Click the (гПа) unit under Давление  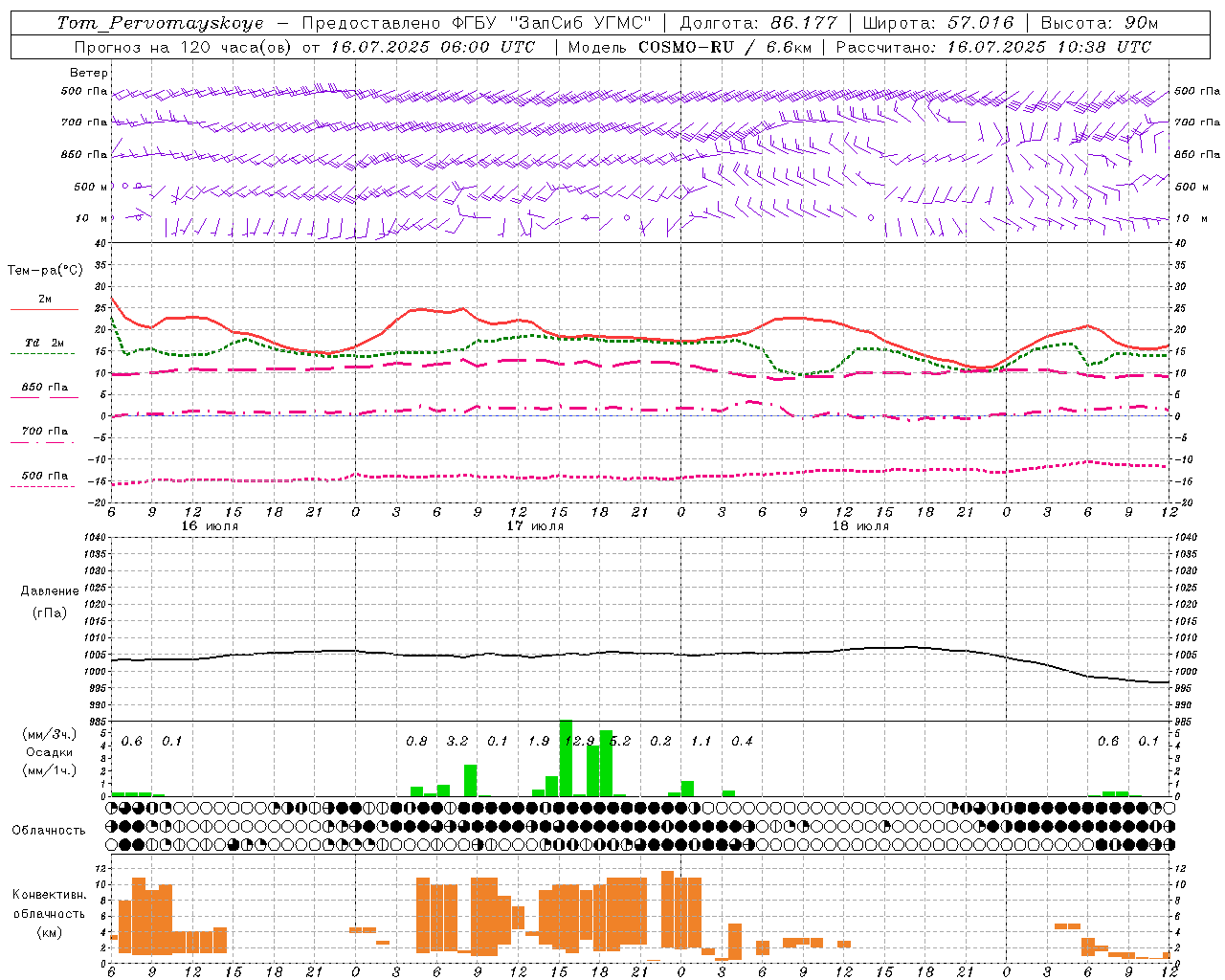[x=50, y=612]
